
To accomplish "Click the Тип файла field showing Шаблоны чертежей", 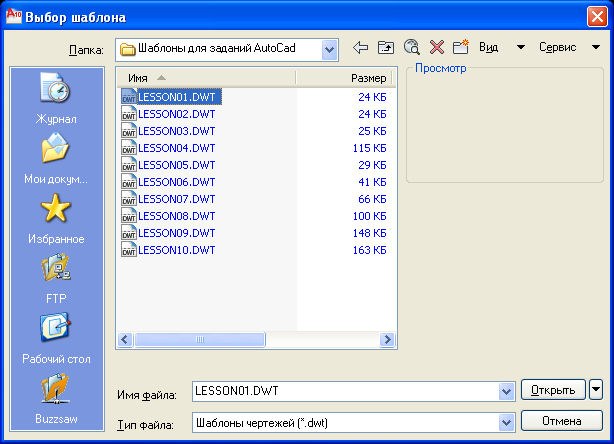I will click(346, 422).
